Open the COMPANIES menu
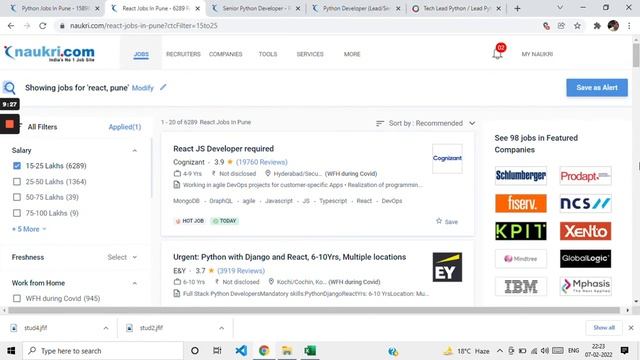Image resolution: width=640 pixels, height=360 pixels. tap(226, 54)
